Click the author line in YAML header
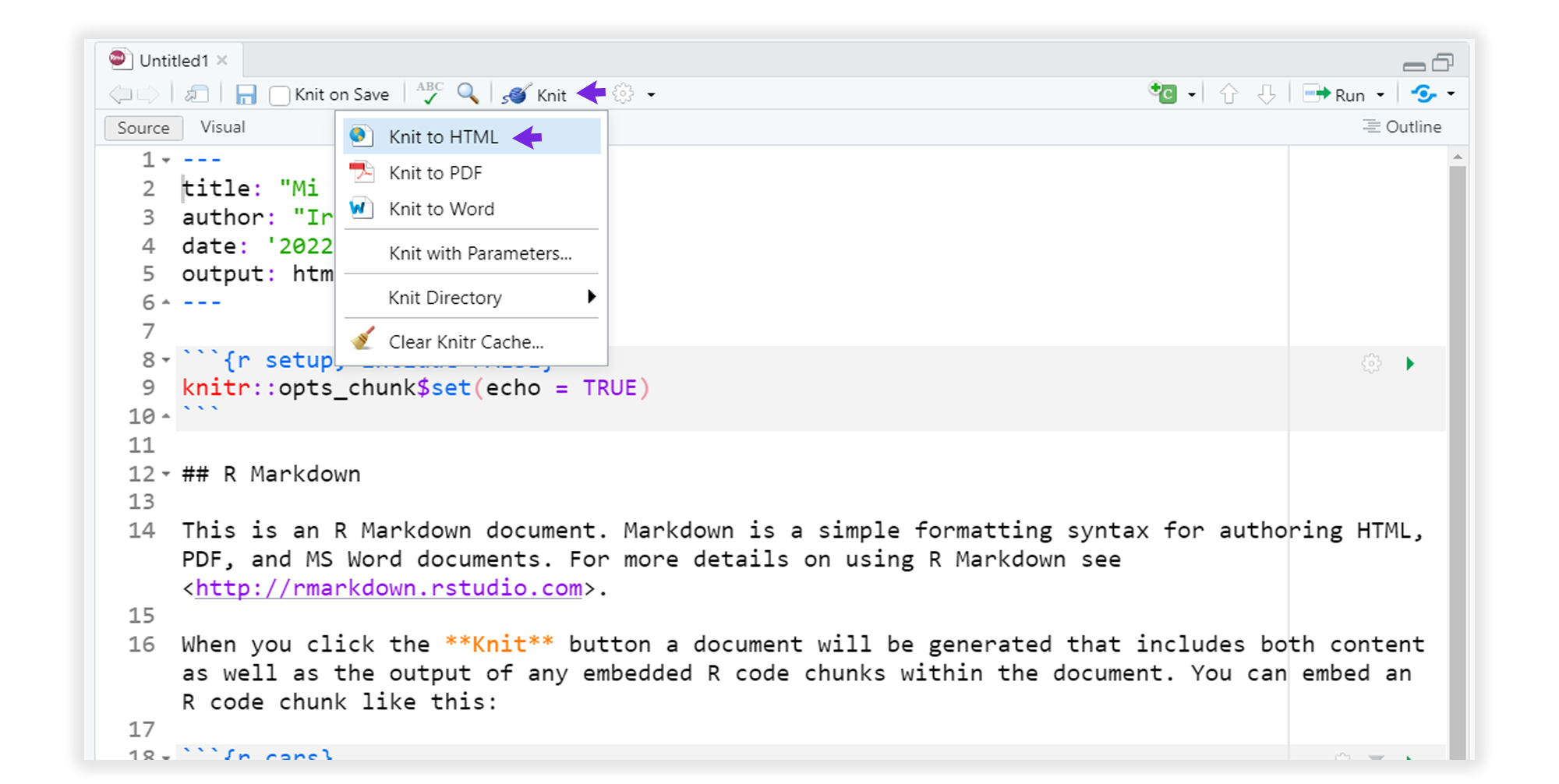Screen dimensions: 1559x784 click(257, 217)
